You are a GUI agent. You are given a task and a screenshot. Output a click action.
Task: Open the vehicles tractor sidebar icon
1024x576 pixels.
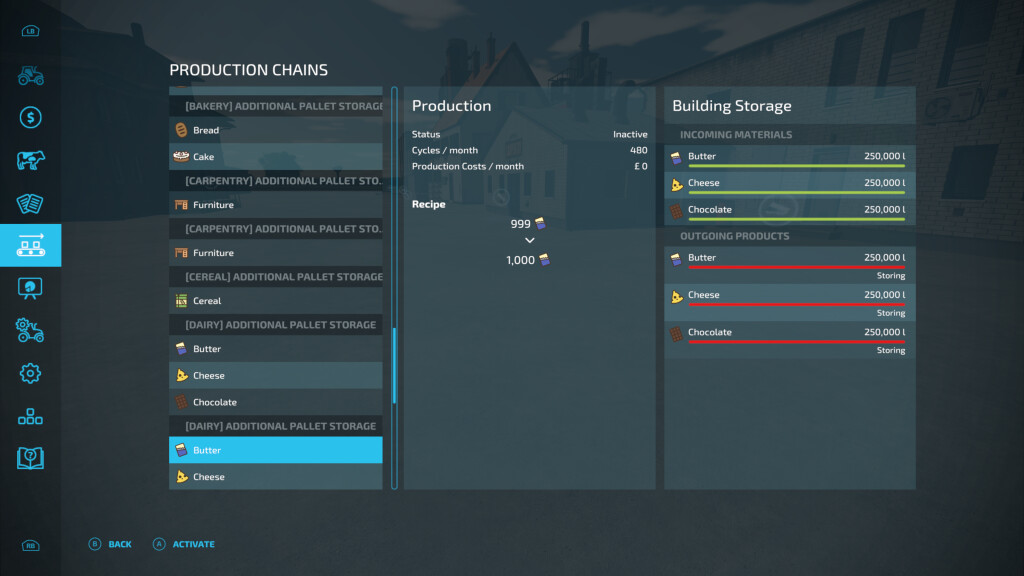(30, 76)
